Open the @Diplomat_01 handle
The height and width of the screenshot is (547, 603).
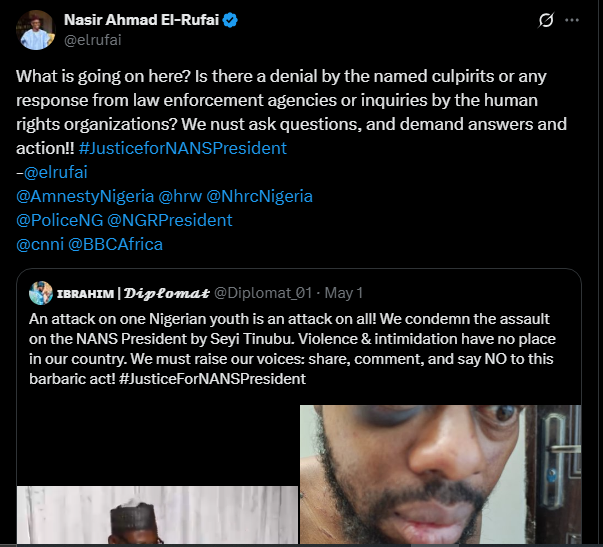[x=266, y=293]
